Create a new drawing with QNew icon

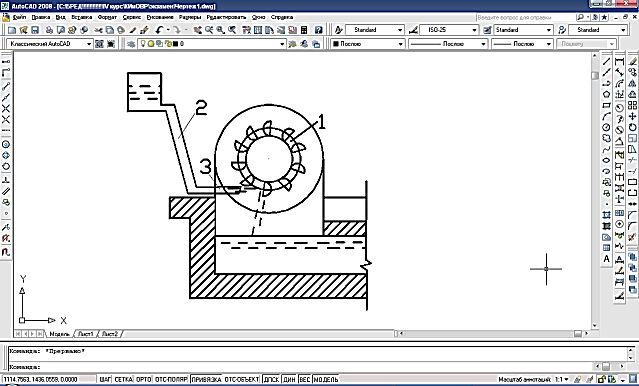tap(12, 30)
